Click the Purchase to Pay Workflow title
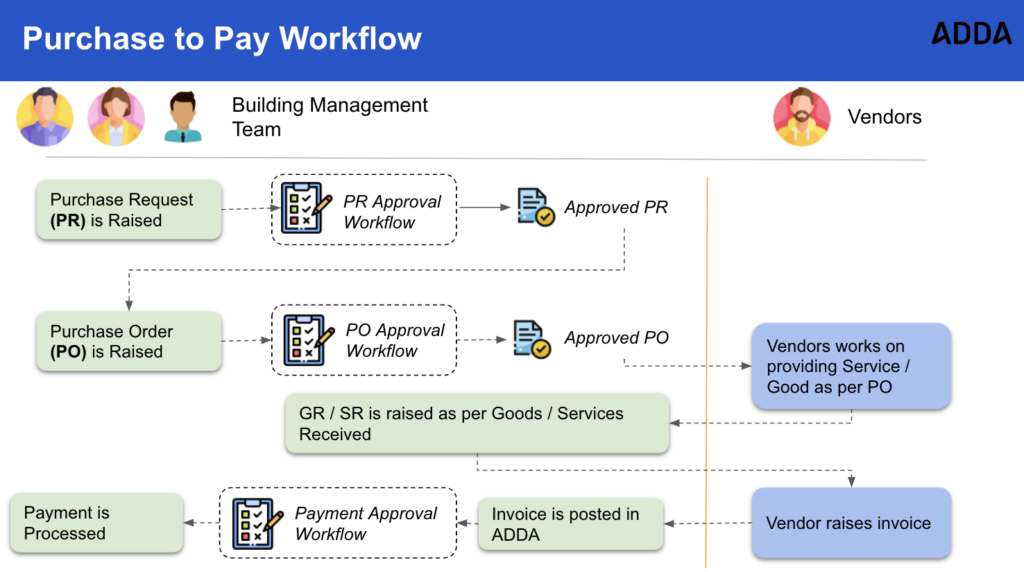 pos(222,39)
